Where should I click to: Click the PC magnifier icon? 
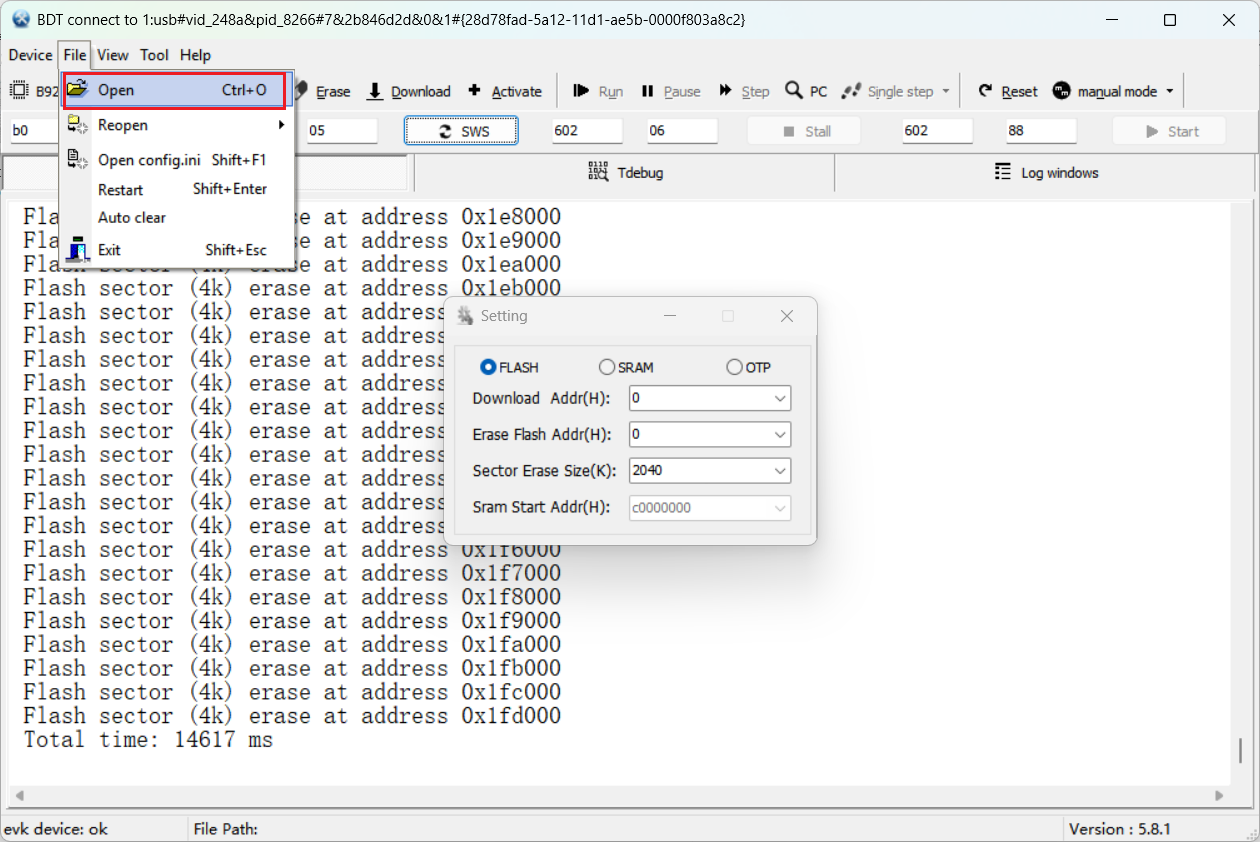pos(794,91)
